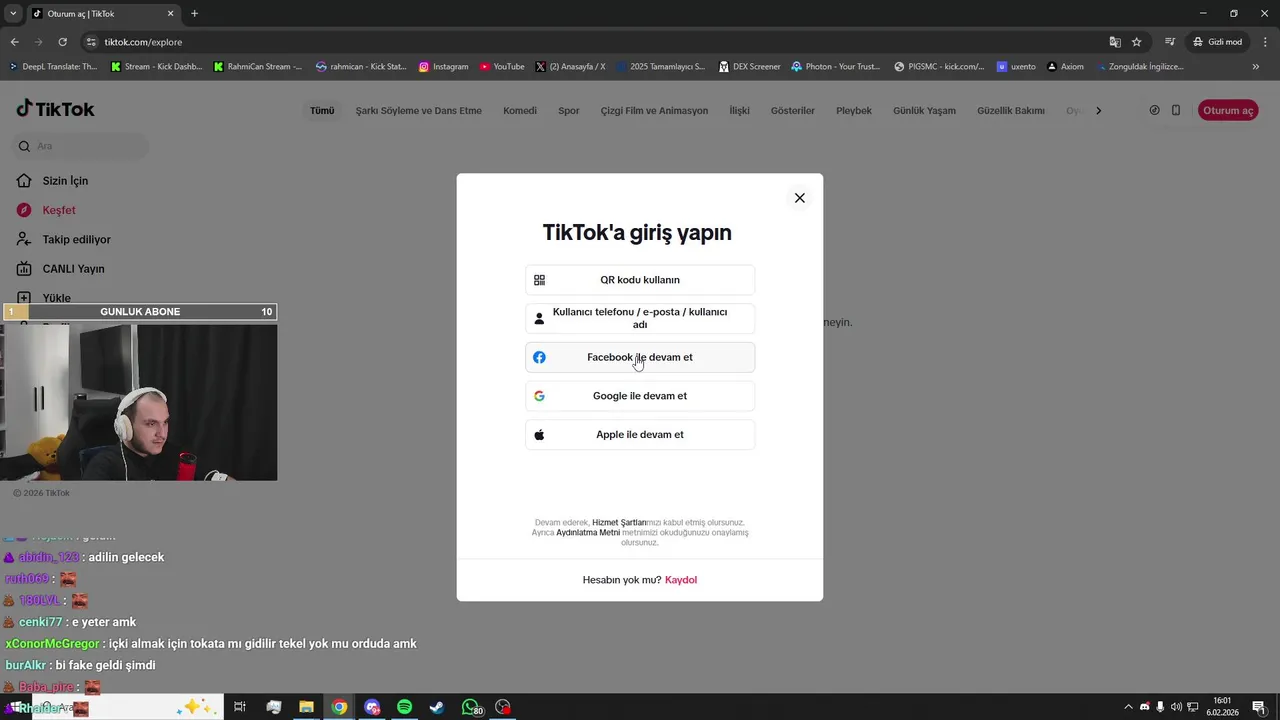Image resolution: width=1280 pixels, height=720 pixels.
Task: Select the İlişki category tab
Action: (x=739, y=111)
